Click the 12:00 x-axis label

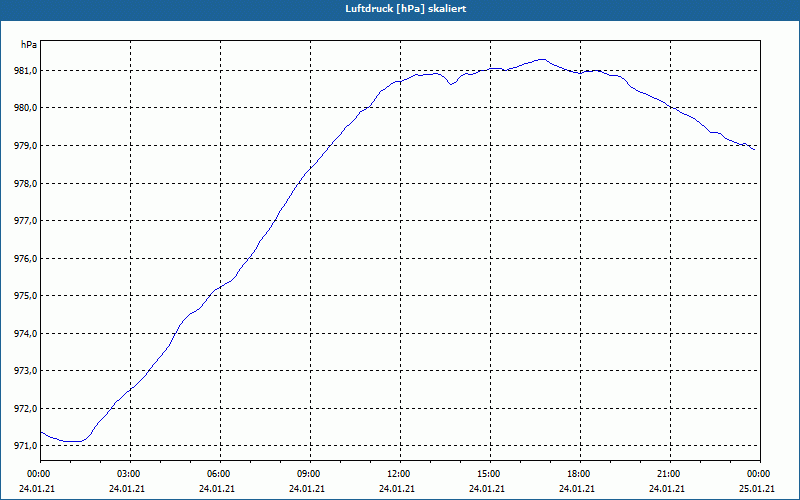coord(400,474)
